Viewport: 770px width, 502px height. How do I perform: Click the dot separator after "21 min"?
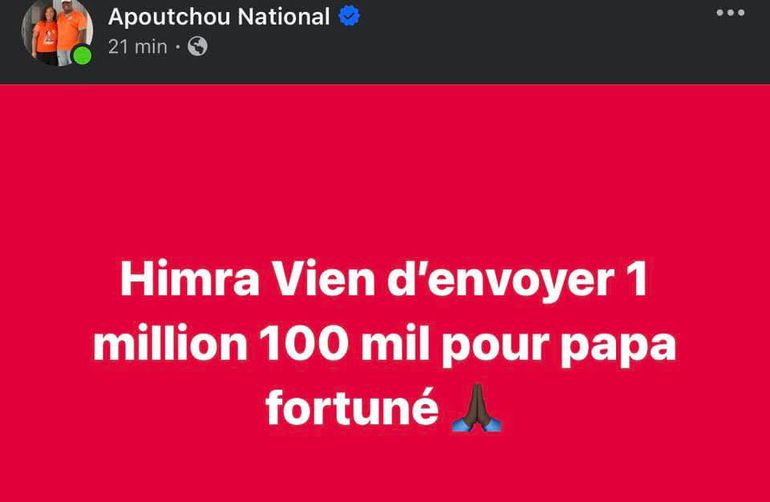(x=177, y=47)
